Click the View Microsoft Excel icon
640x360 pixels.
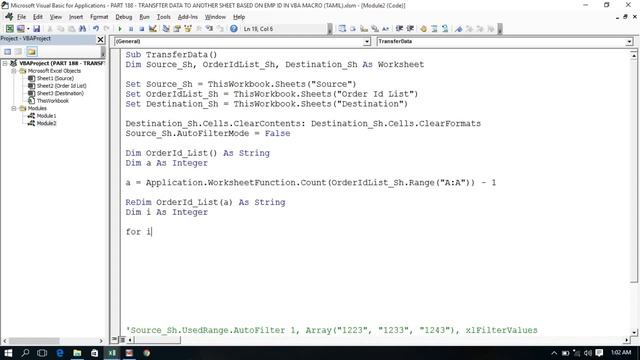[9, 29]
